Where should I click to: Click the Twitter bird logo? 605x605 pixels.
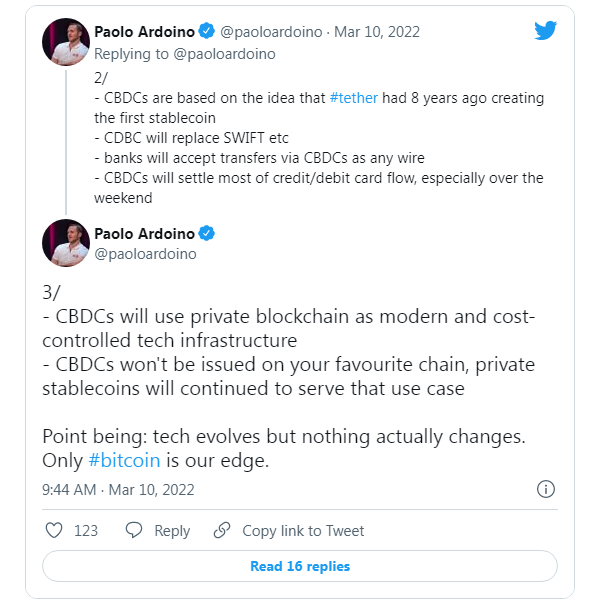(545, 30)
